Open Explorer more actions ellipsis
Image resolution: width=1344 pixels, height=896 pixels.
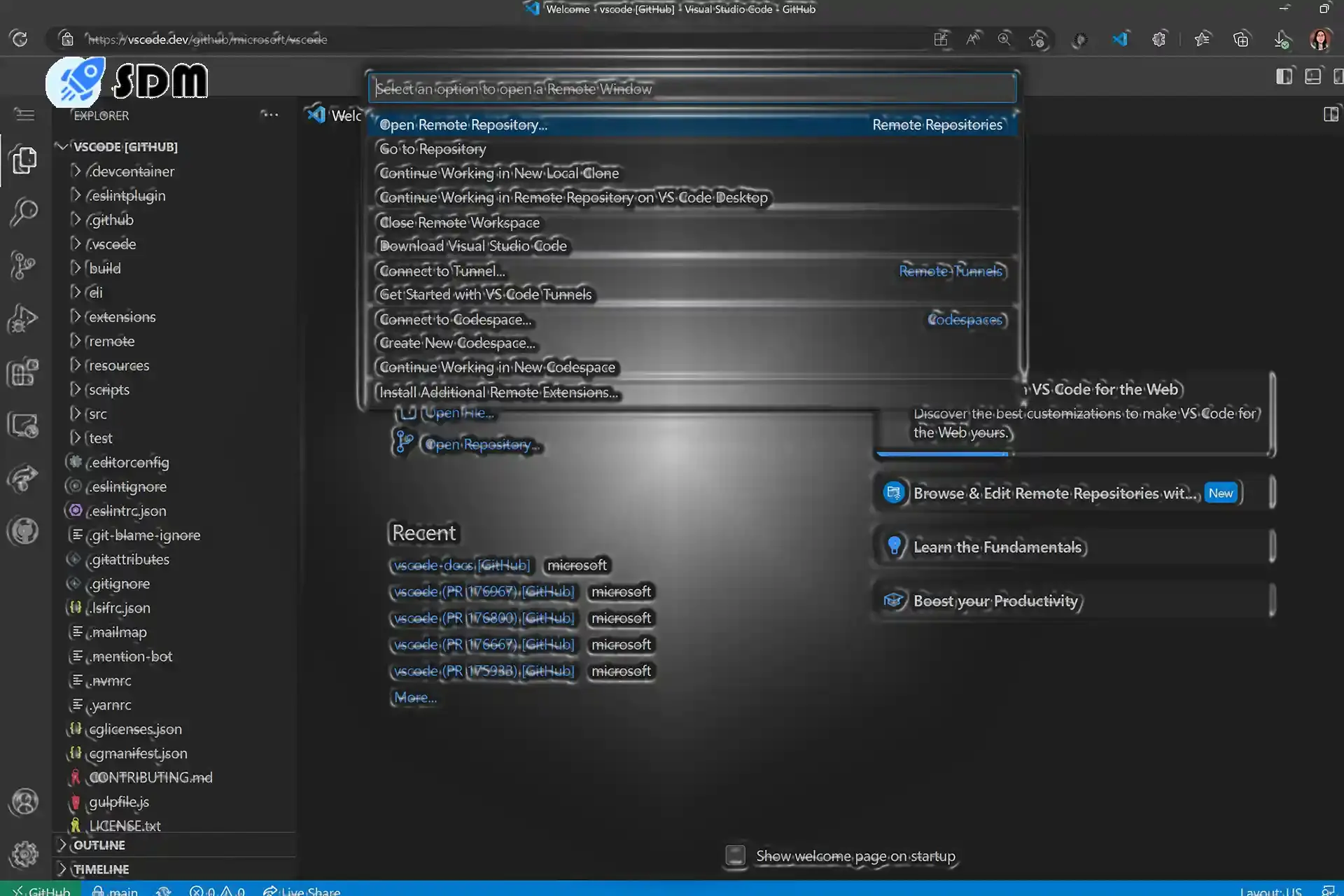click(x=269, y=114)
